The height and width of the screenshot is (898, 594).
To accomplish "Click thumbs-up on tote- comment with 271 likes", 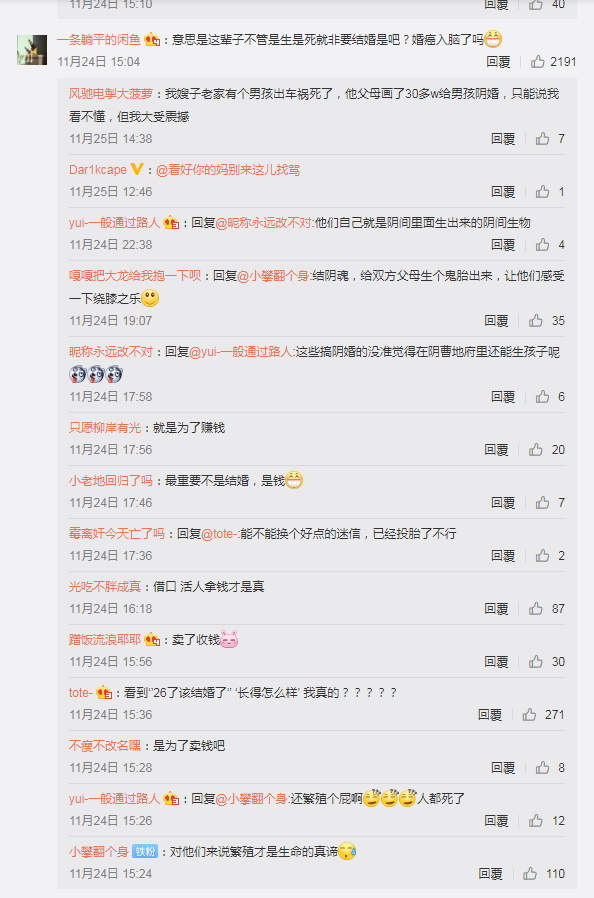I will pyautogui.click(x=529, y=714).
